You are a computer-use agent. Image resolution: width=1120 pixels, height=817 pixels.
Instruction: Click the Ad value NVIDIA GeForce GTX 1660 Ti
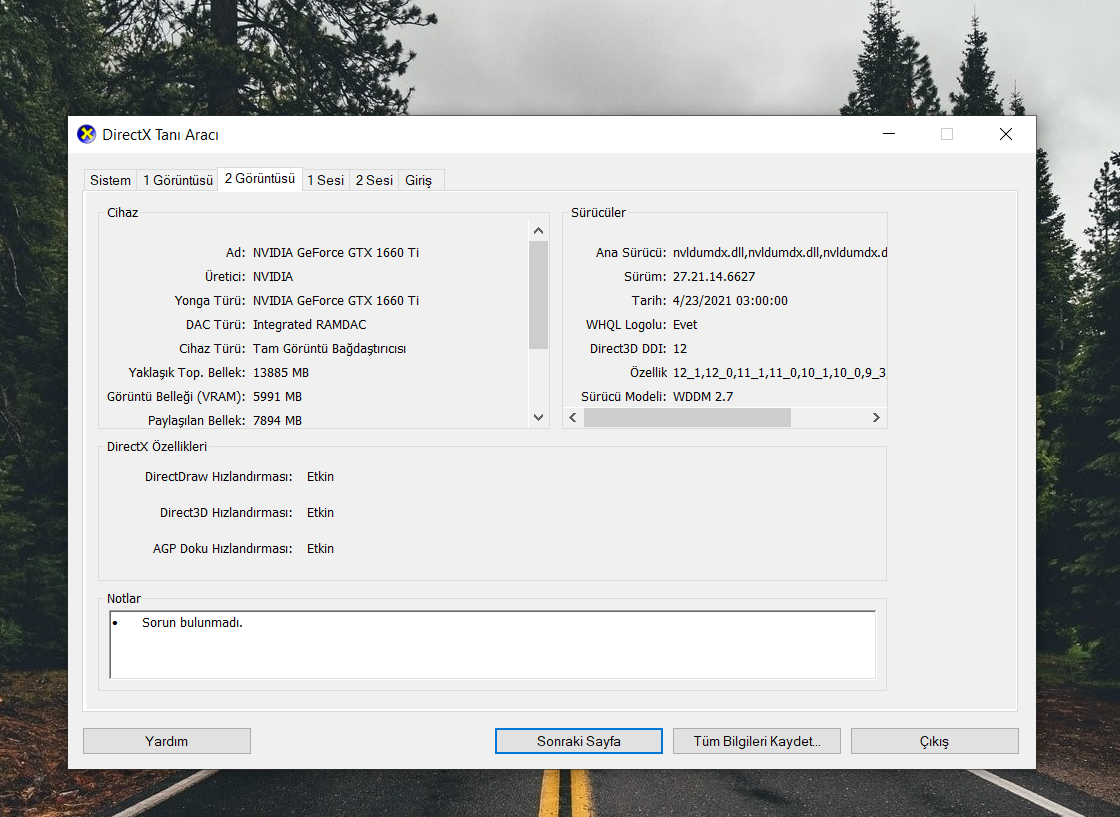336,253
